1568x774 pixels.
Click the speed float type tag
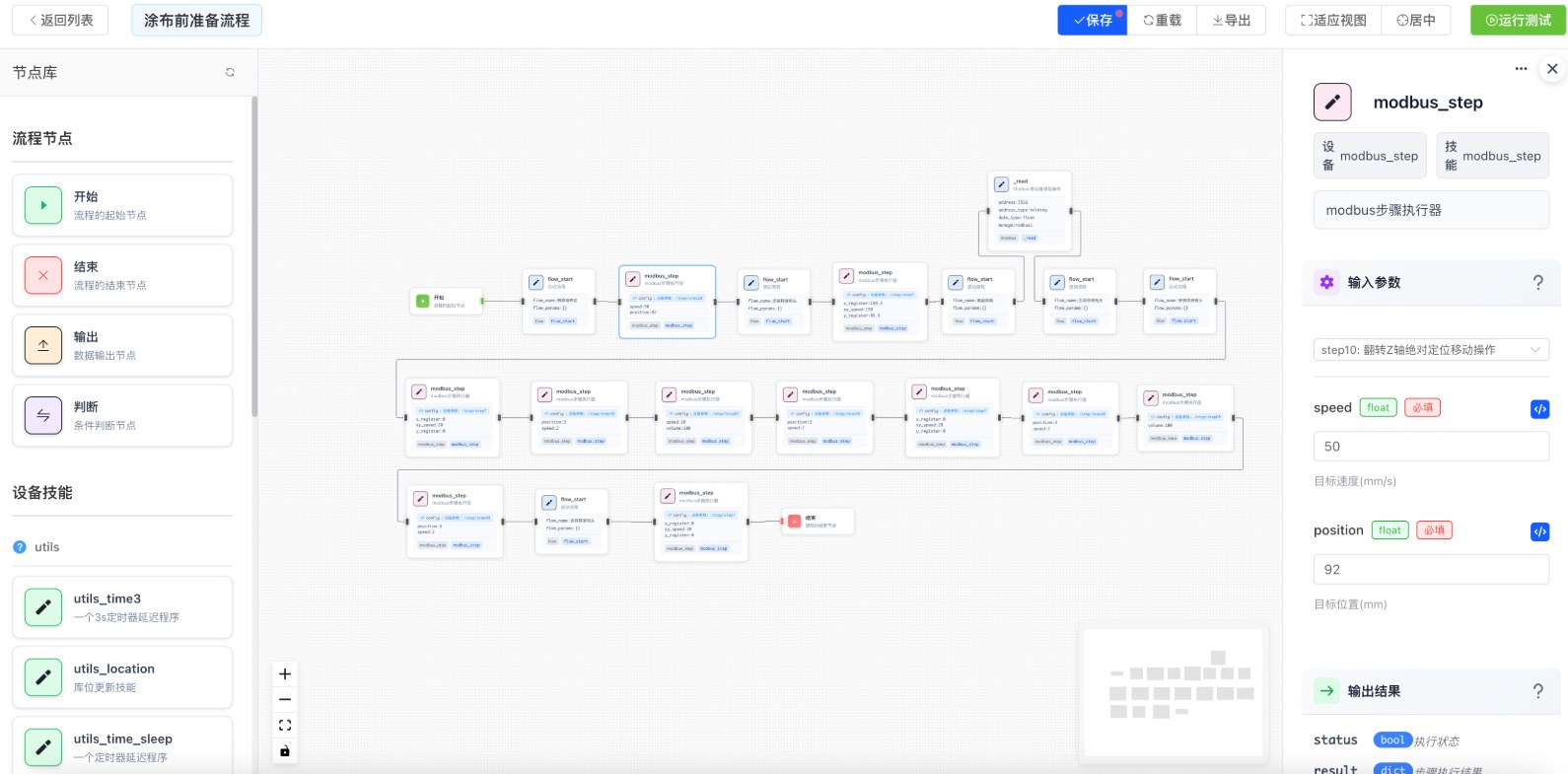tap(1378, 407)
